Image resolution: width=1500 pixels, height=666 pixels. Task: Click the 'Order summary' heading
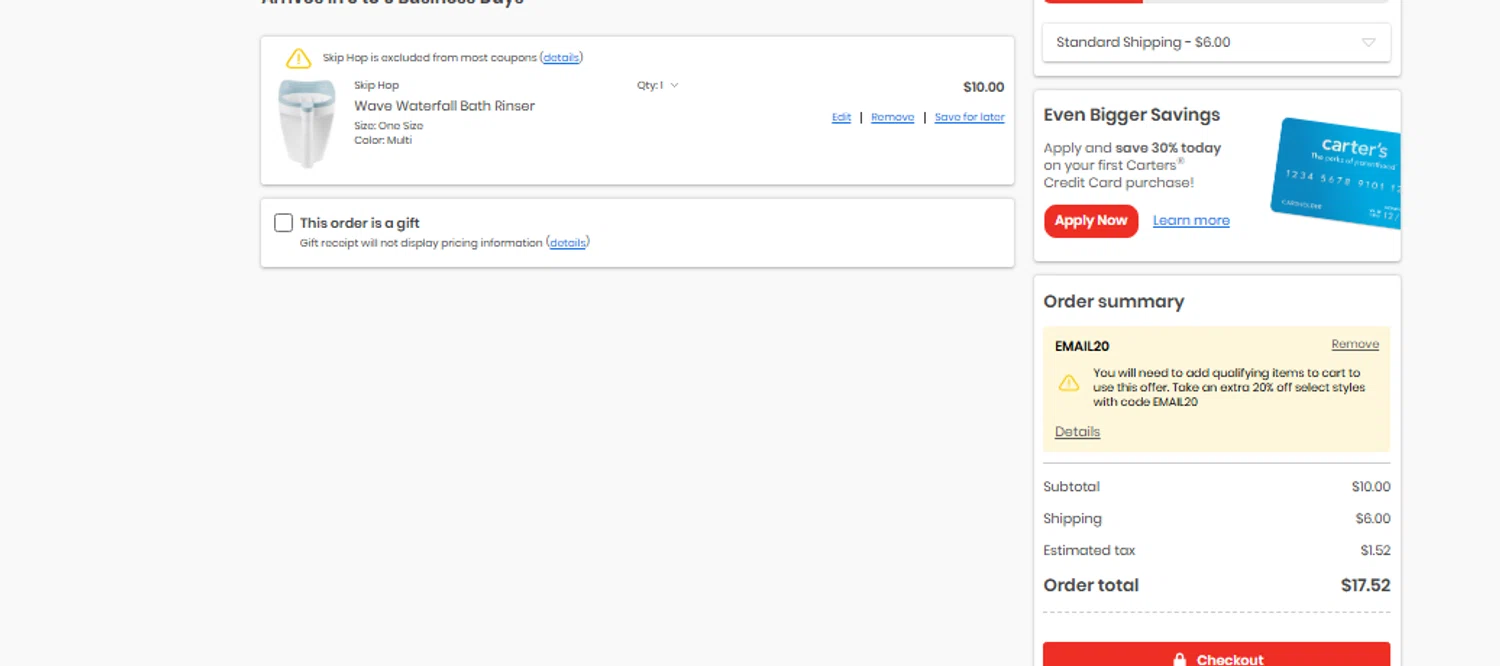[1113, 302]
